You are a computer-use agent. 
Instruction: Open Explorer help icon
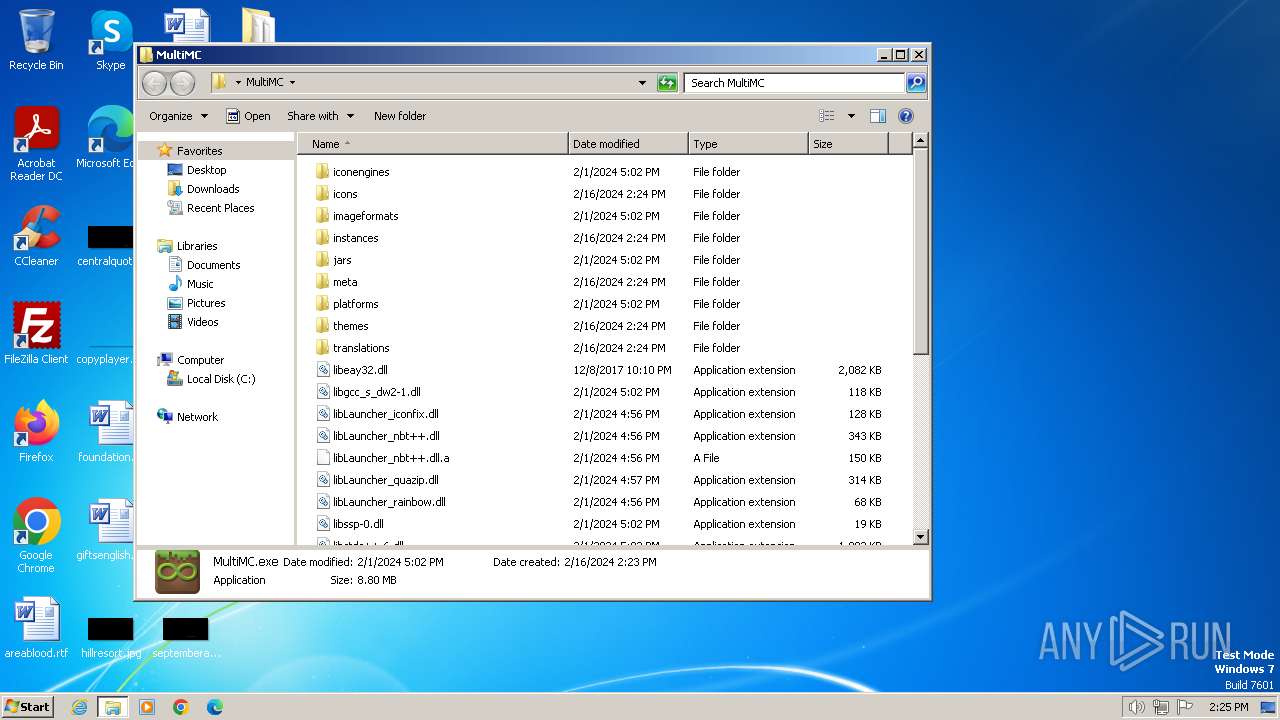coord(906,116)
